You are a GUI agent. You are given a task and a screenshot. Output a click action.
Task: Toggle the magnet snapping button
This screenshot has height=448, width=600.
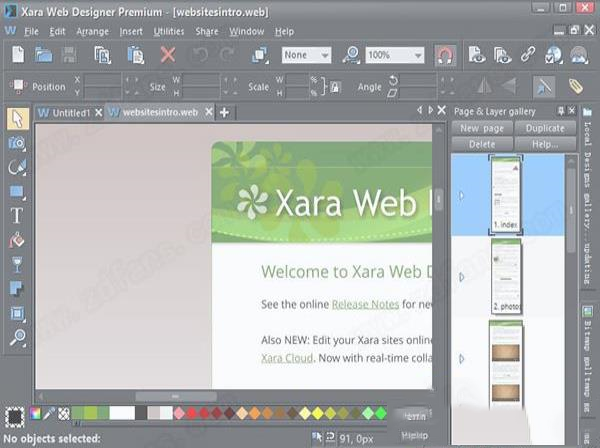point(445,55)
